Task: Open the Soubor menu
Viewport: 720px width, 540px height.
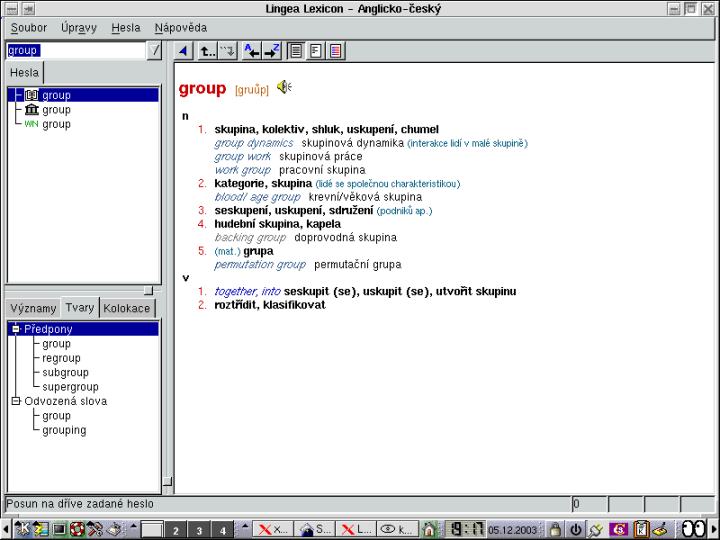Action: click(29, 28)
